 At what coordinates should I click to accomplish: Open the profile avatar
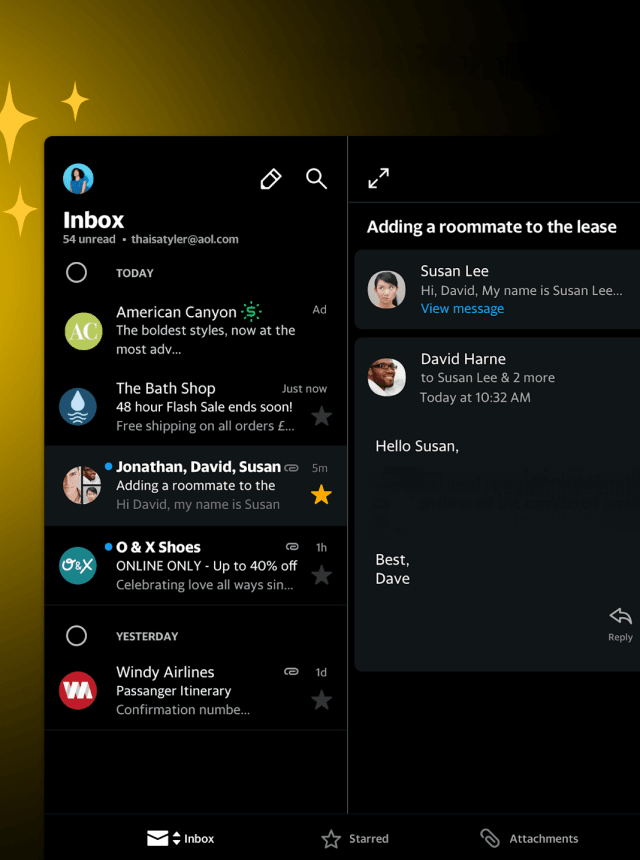coord(78,179)
